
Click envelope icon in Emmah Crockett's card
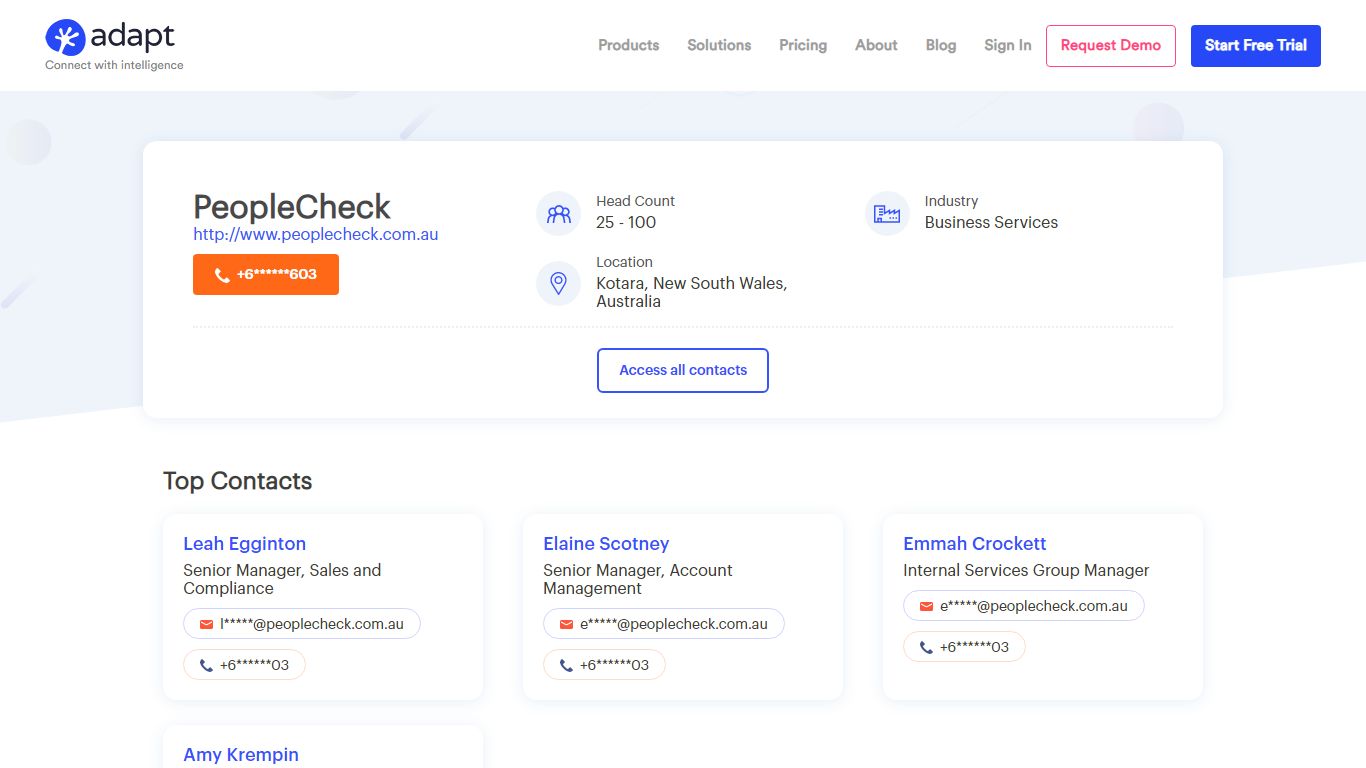926,606
